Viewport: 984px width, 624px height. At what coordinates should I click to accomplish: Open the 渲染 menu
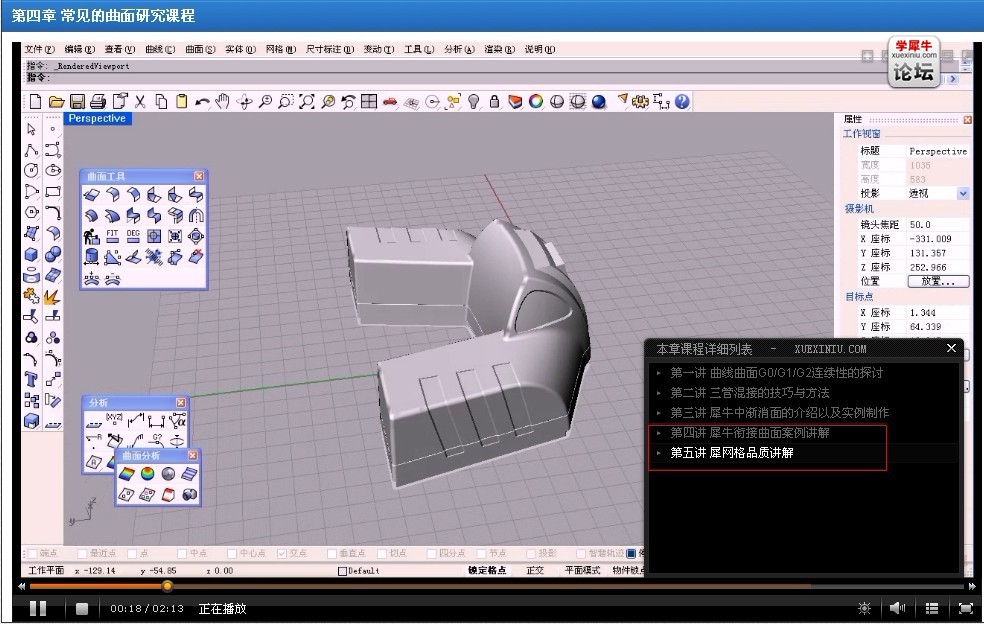pyautogui.click(x=500, y=50)
